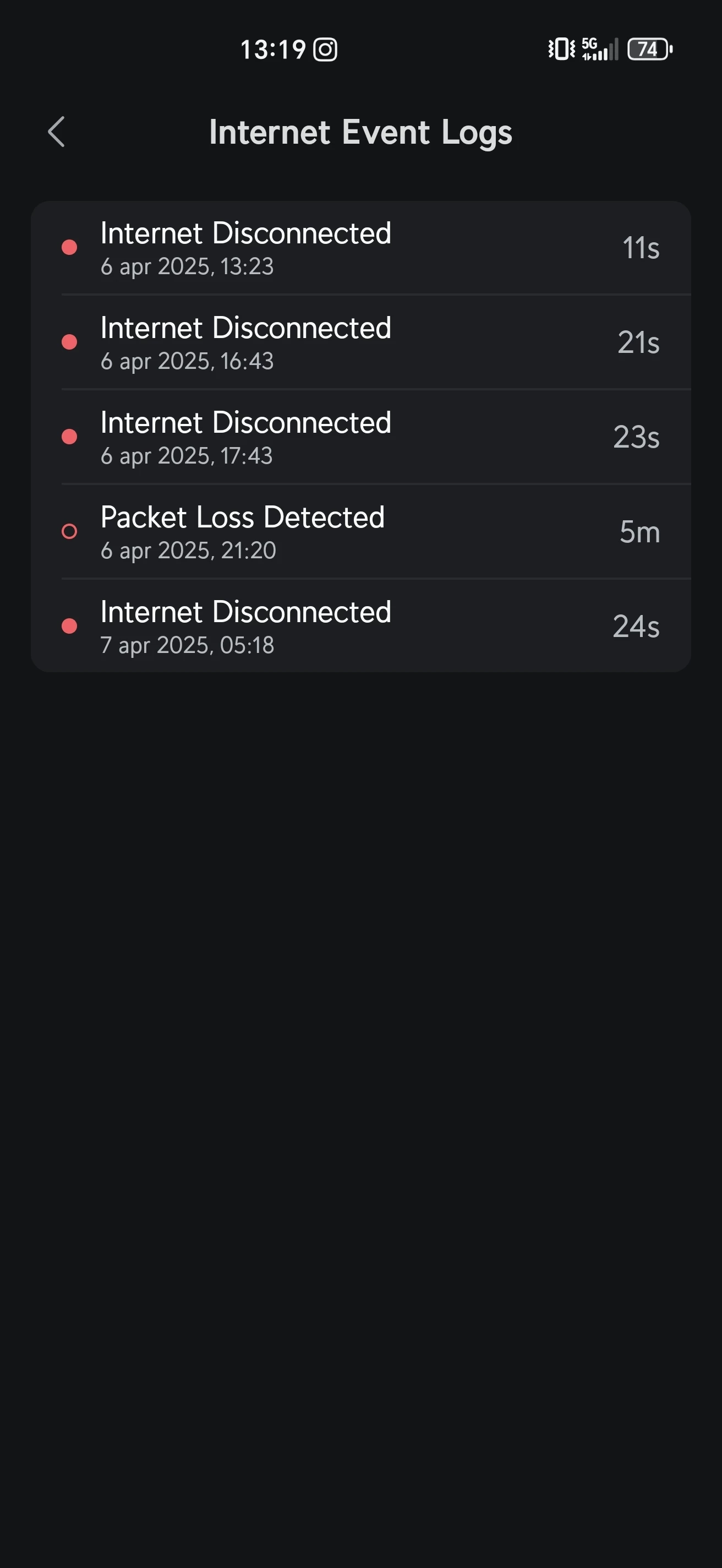The image size is (722, 1568).
Task: Tap the Internet Event Logs title
Action: [x=360, y=132]
